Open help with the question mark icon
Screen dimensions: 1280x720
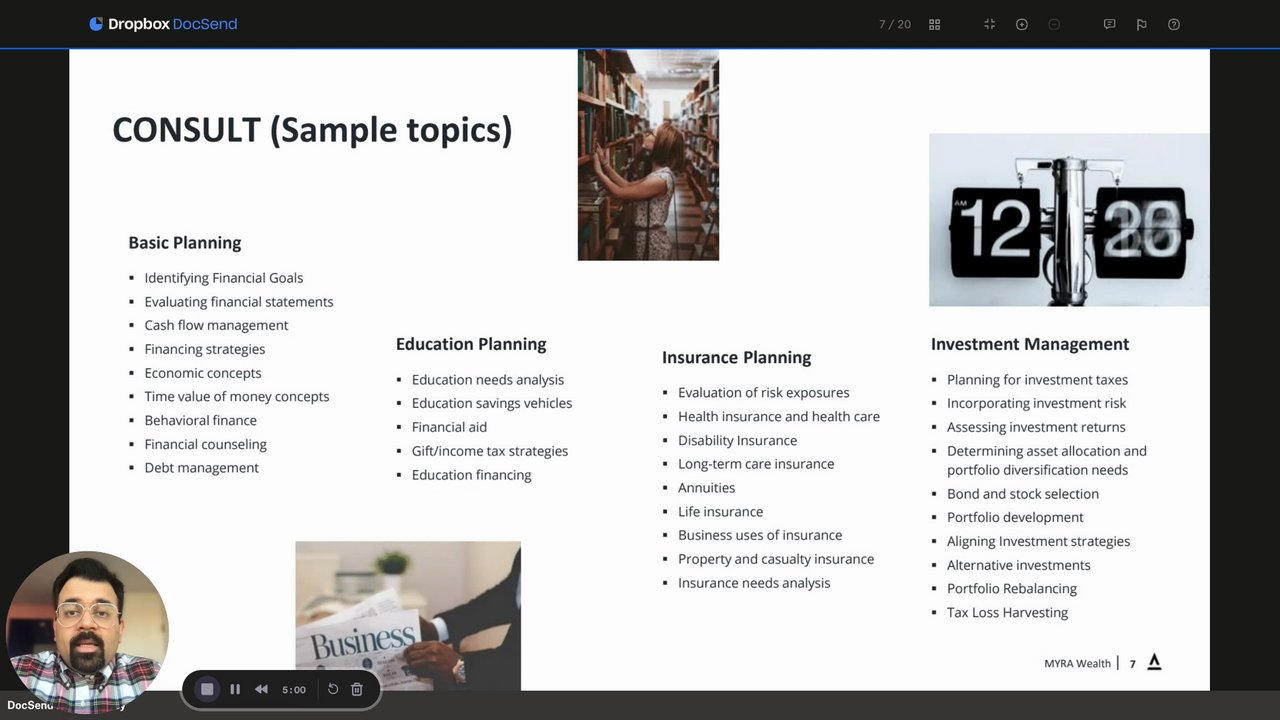click(1174, 24)
